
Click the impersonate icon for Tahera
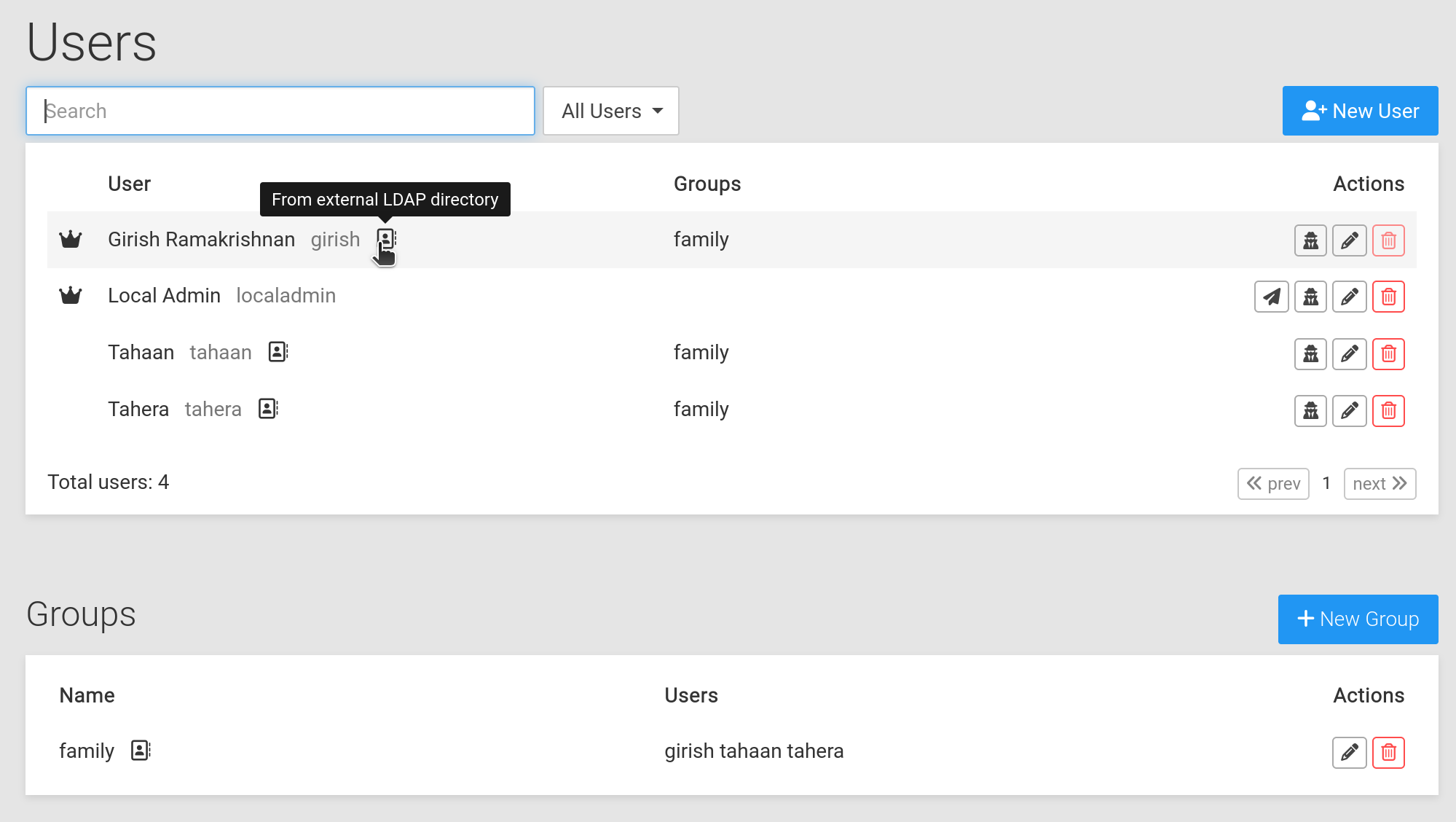1310,411
